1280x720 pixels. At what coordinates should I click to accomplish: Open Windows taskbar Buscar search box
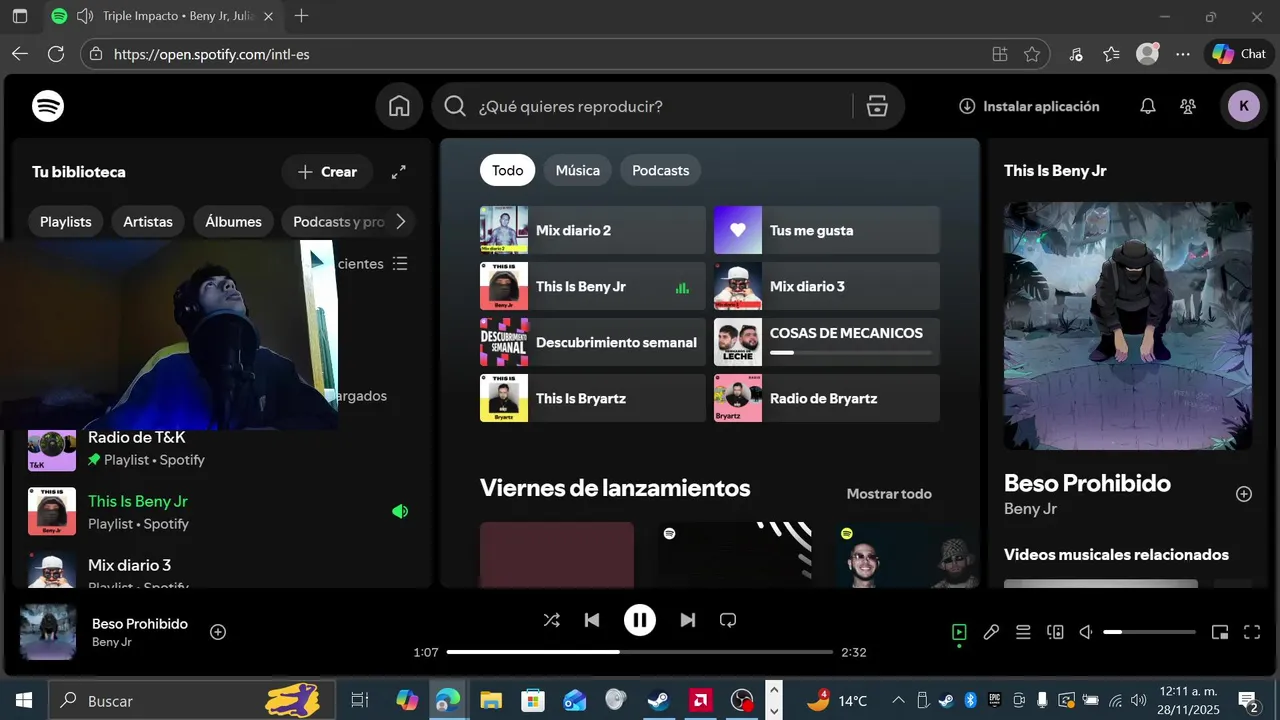point(192,701)
